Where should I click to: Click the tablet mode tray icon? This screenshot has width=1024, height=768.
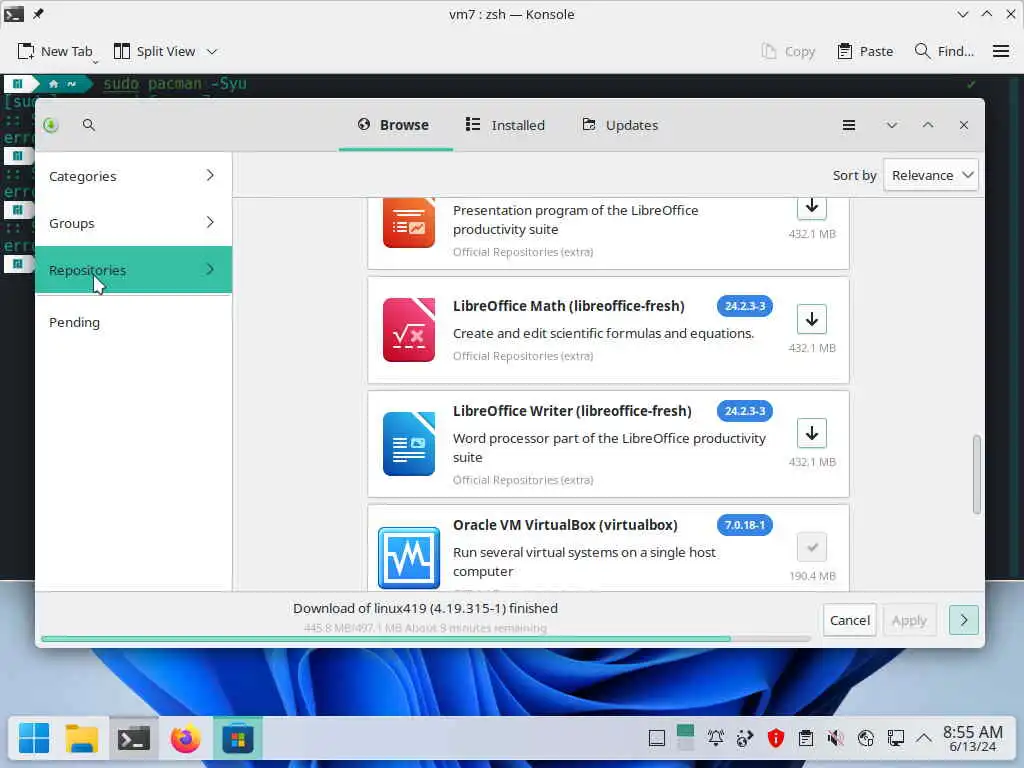coord(657,738)
